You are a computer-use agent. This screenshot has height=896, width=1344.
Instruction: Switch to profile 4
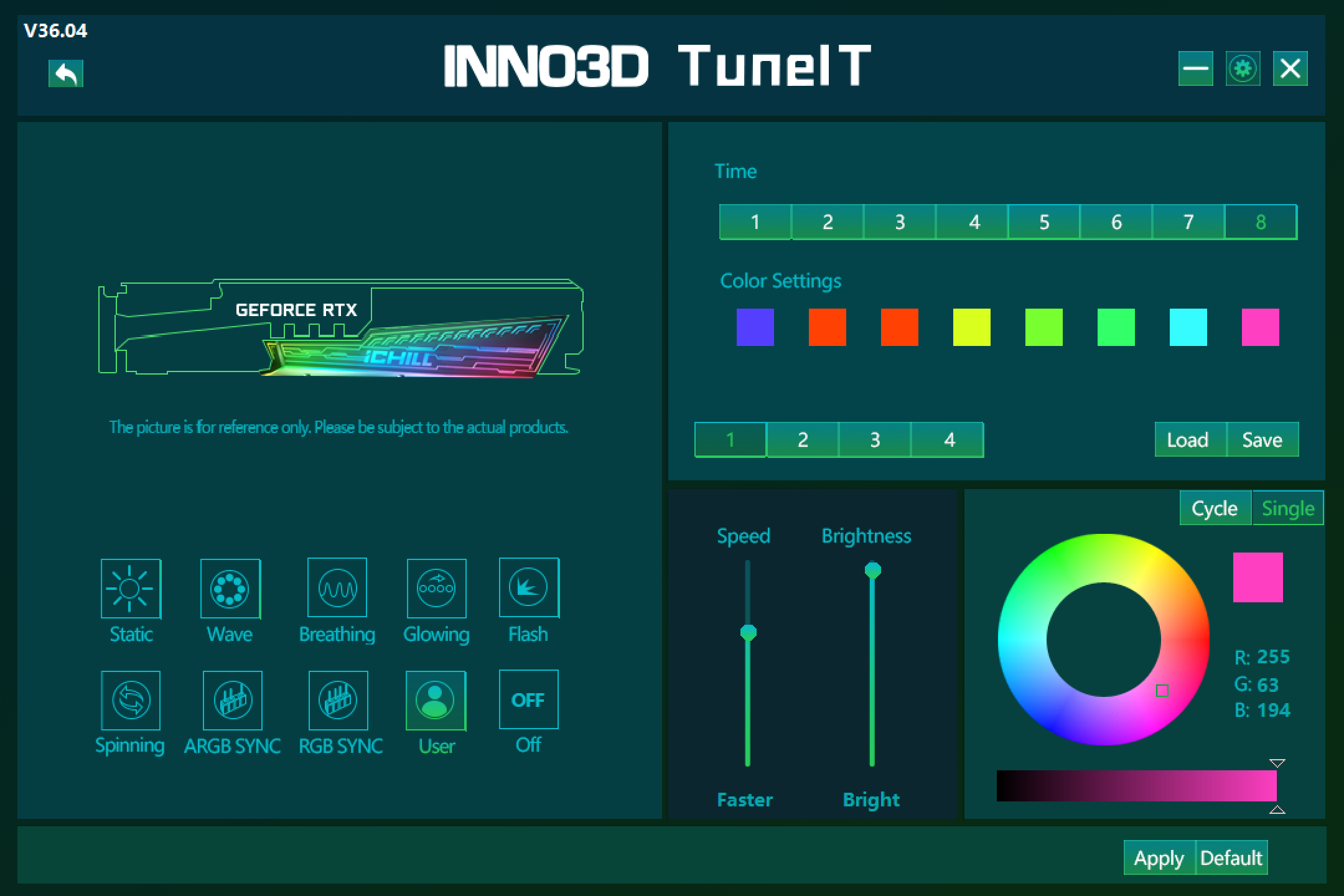click(x=948, y=440)
